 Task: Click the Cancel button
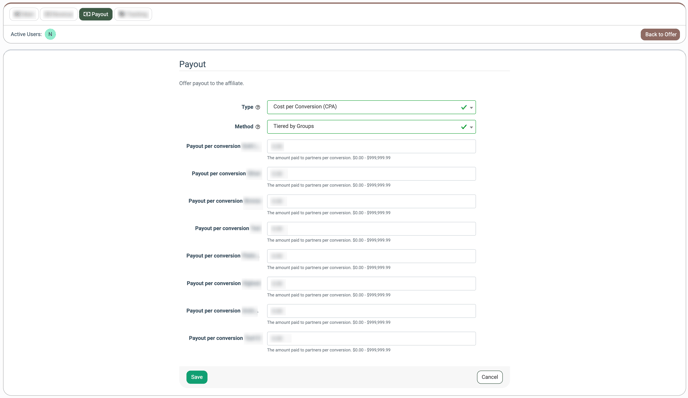pyautogui.click(x=490, y=377)
